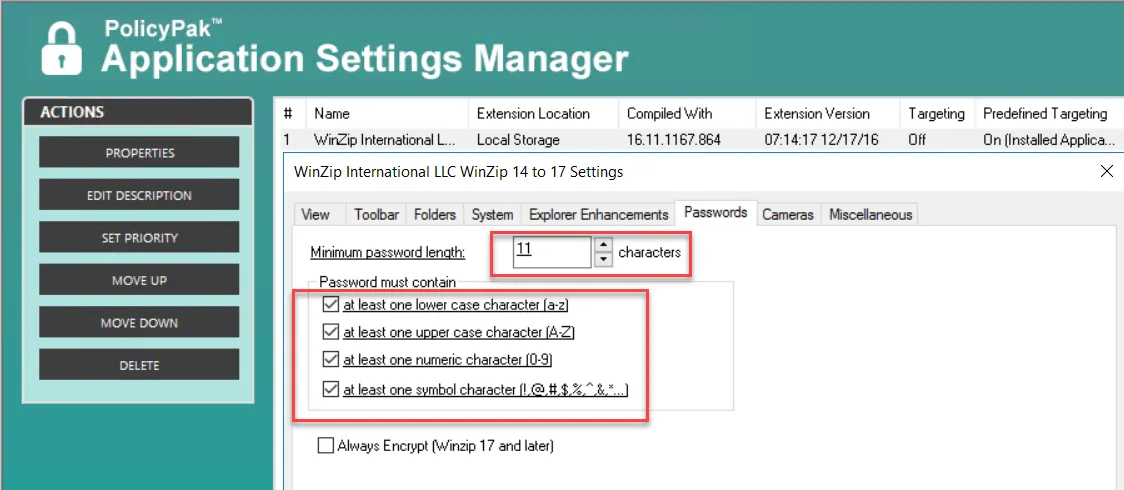Open the Cameras tab
The height and width of the screenshot is (490, 1124).
tap(788, 214)
